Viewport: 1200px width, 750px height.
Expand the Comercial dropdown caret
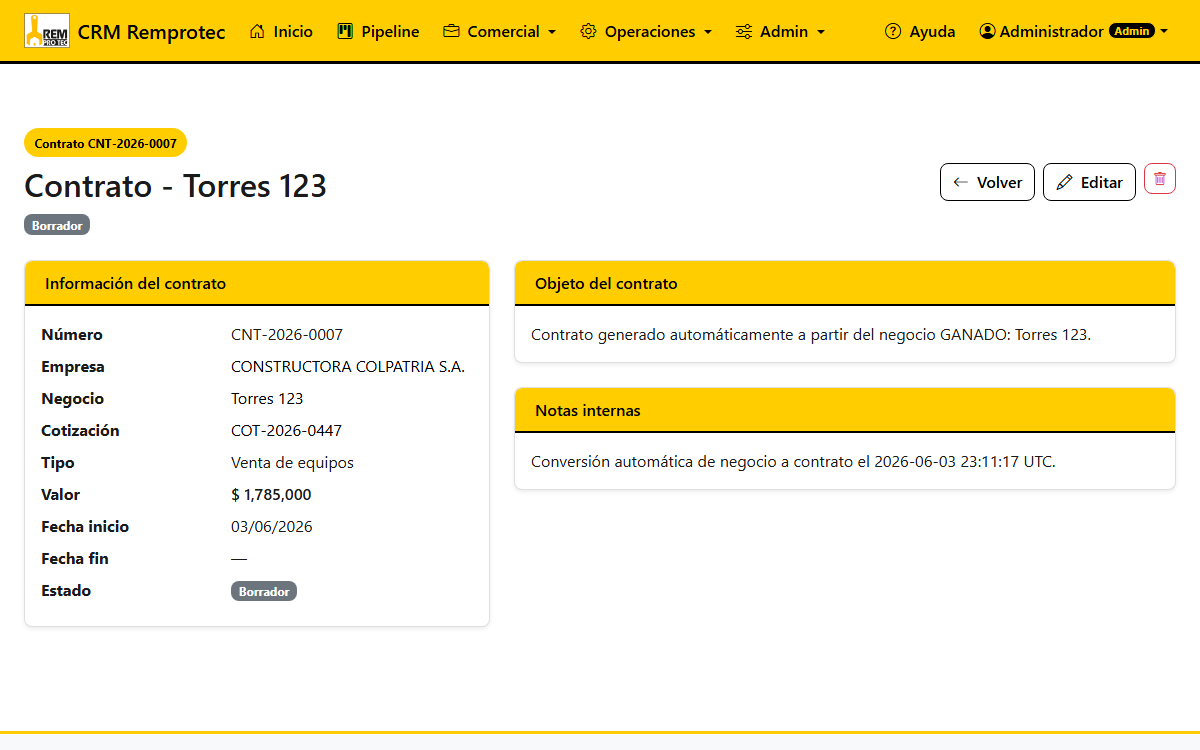(x=552, y=32)
